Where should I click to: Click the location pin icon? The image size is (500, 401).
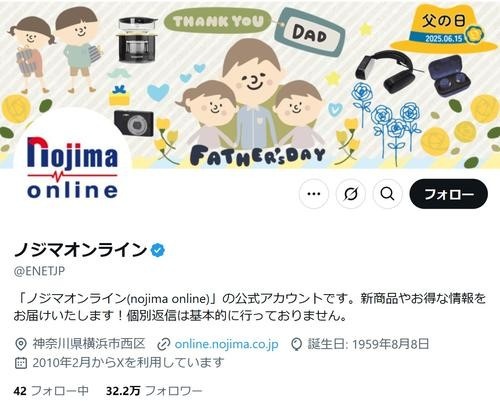coord(21,344)
